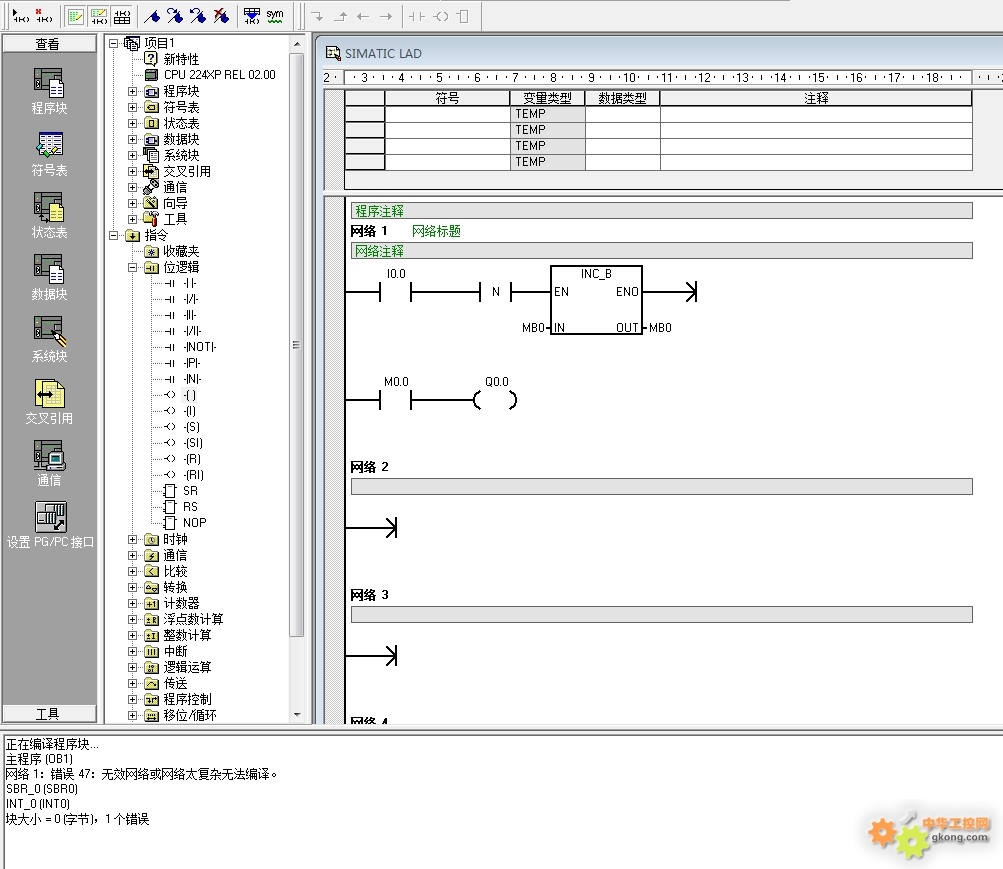Click the 网络注释 comment field of network 1
The height and width of the screenshot is (869, 1003).
[661, 251]
